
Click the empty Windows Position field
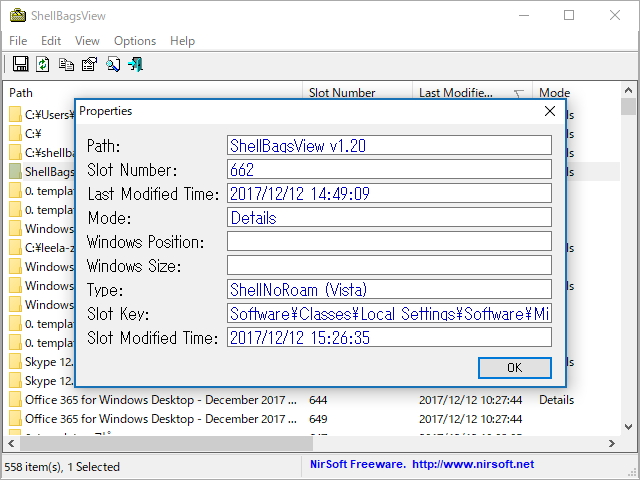[x=389, y=241]
